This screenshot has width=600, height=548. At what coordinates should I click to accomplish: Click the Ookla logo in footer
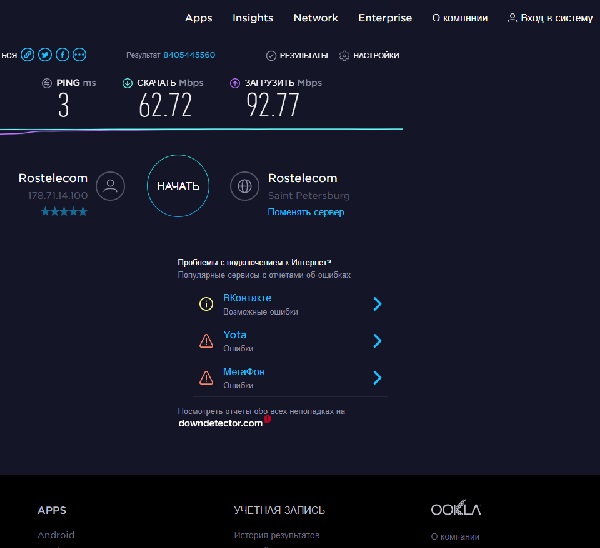(x=456, y=509)
